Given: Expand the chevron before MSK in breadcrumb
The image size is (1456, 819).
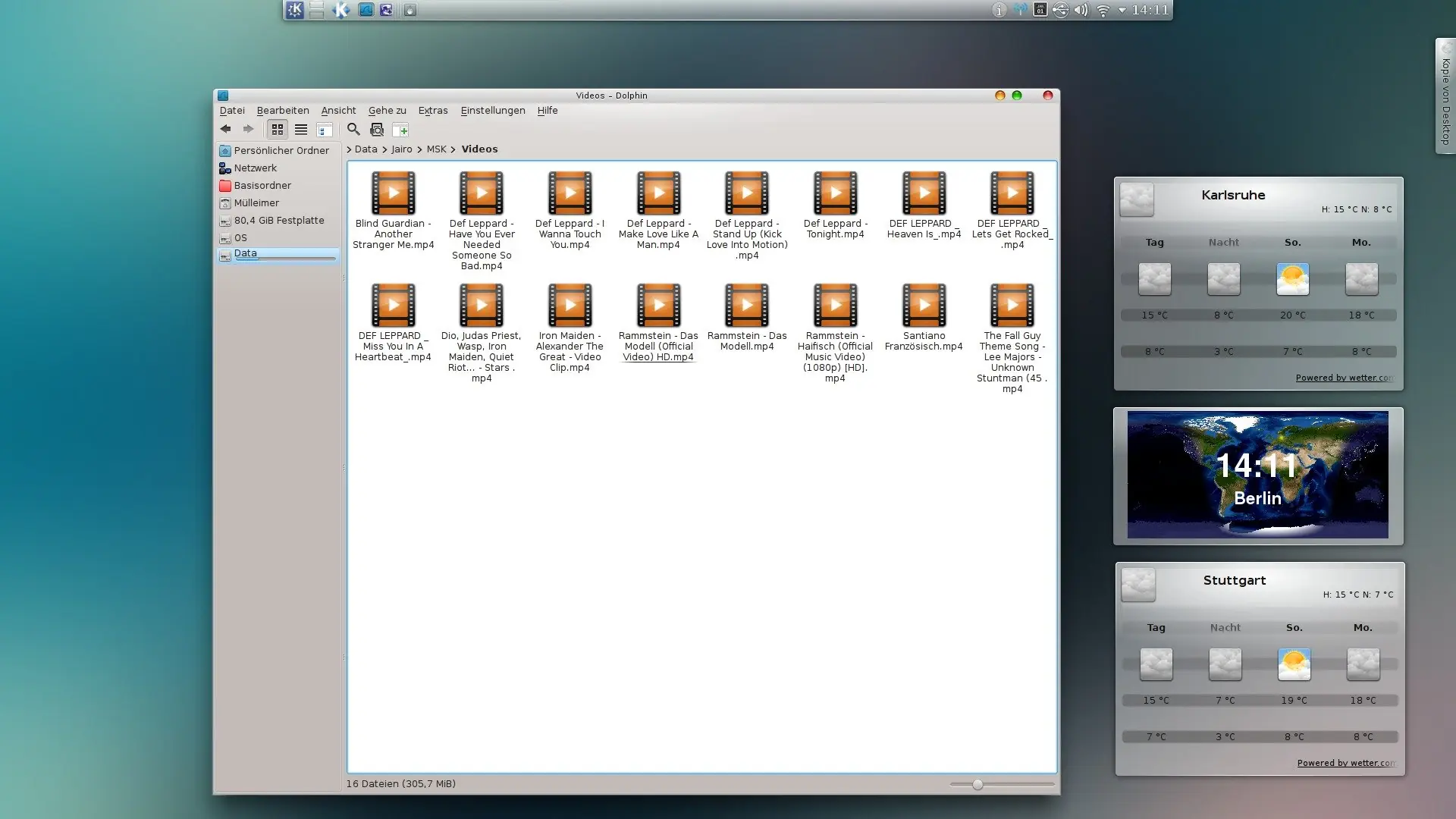Looking at the screenshot, I should (419, 149).
